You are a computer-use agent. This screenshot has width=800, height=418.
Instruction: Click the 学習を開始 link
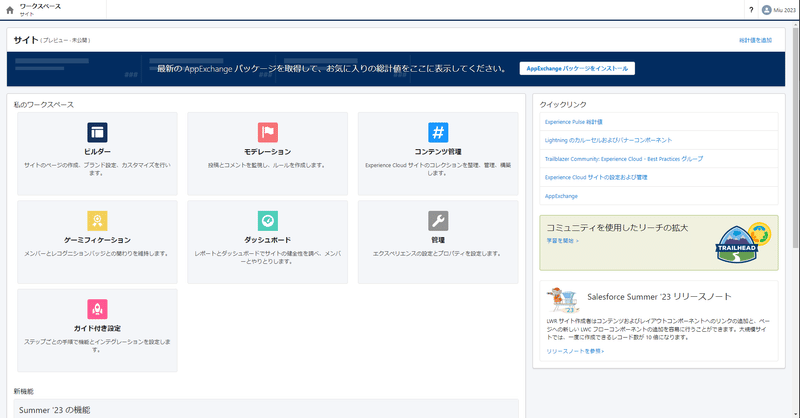(x=562, y=240)
